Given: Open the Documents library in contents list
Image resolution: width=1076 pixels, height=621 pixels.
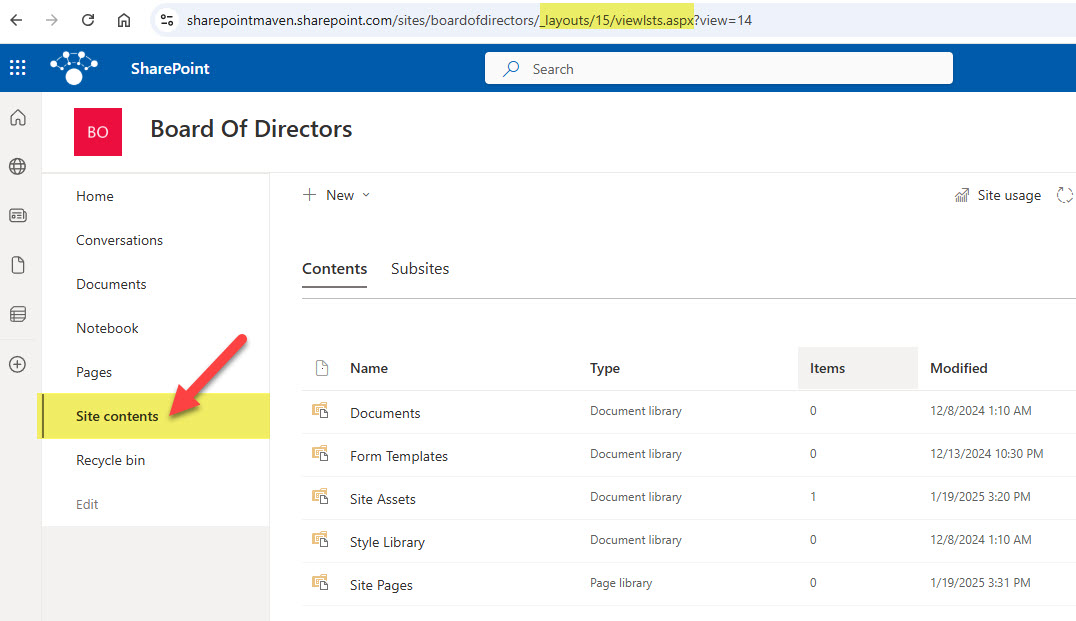Looking at the screenshot, I should coord(385,413).
